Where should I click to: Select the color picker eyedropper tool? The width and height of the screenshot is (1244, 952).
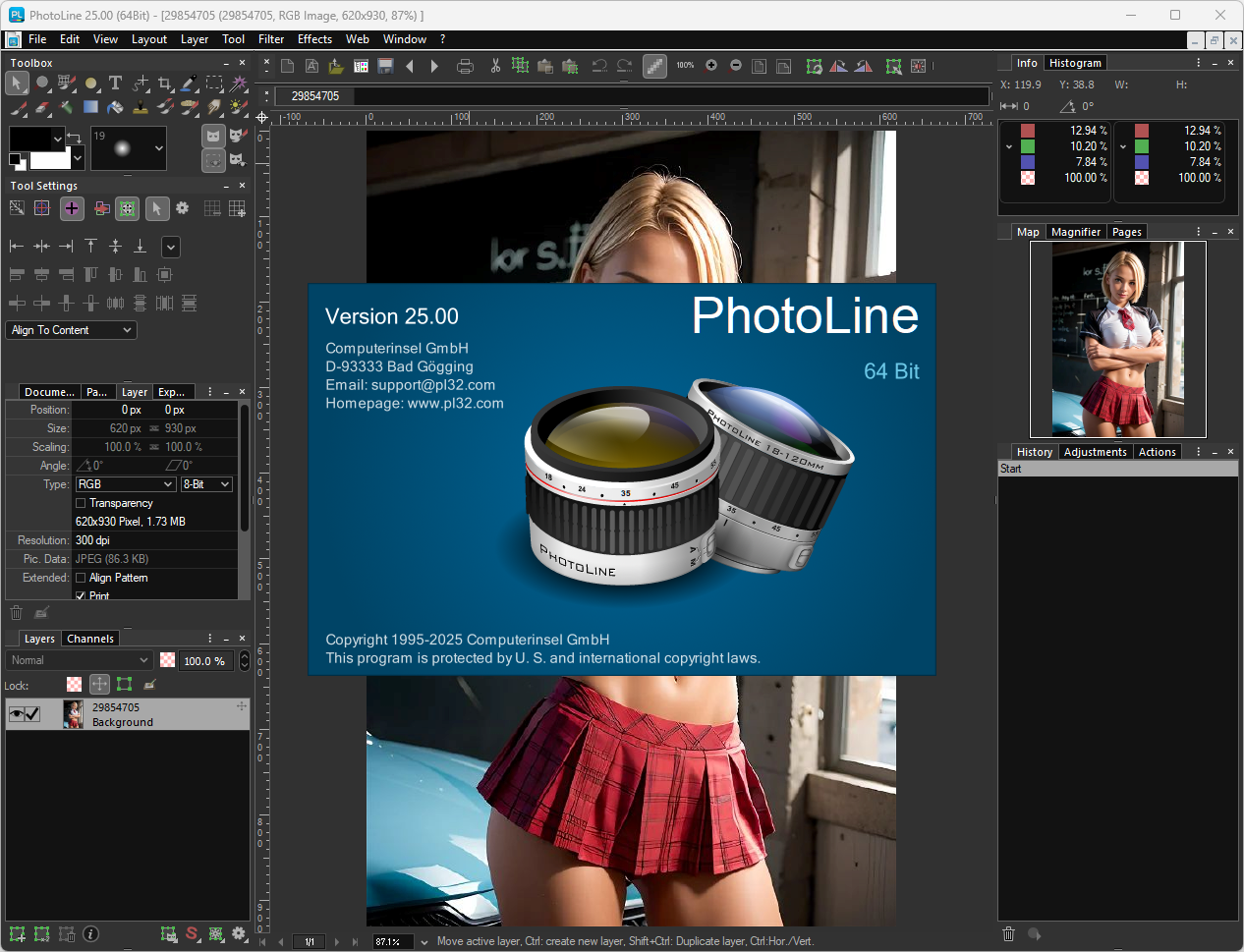189,84
